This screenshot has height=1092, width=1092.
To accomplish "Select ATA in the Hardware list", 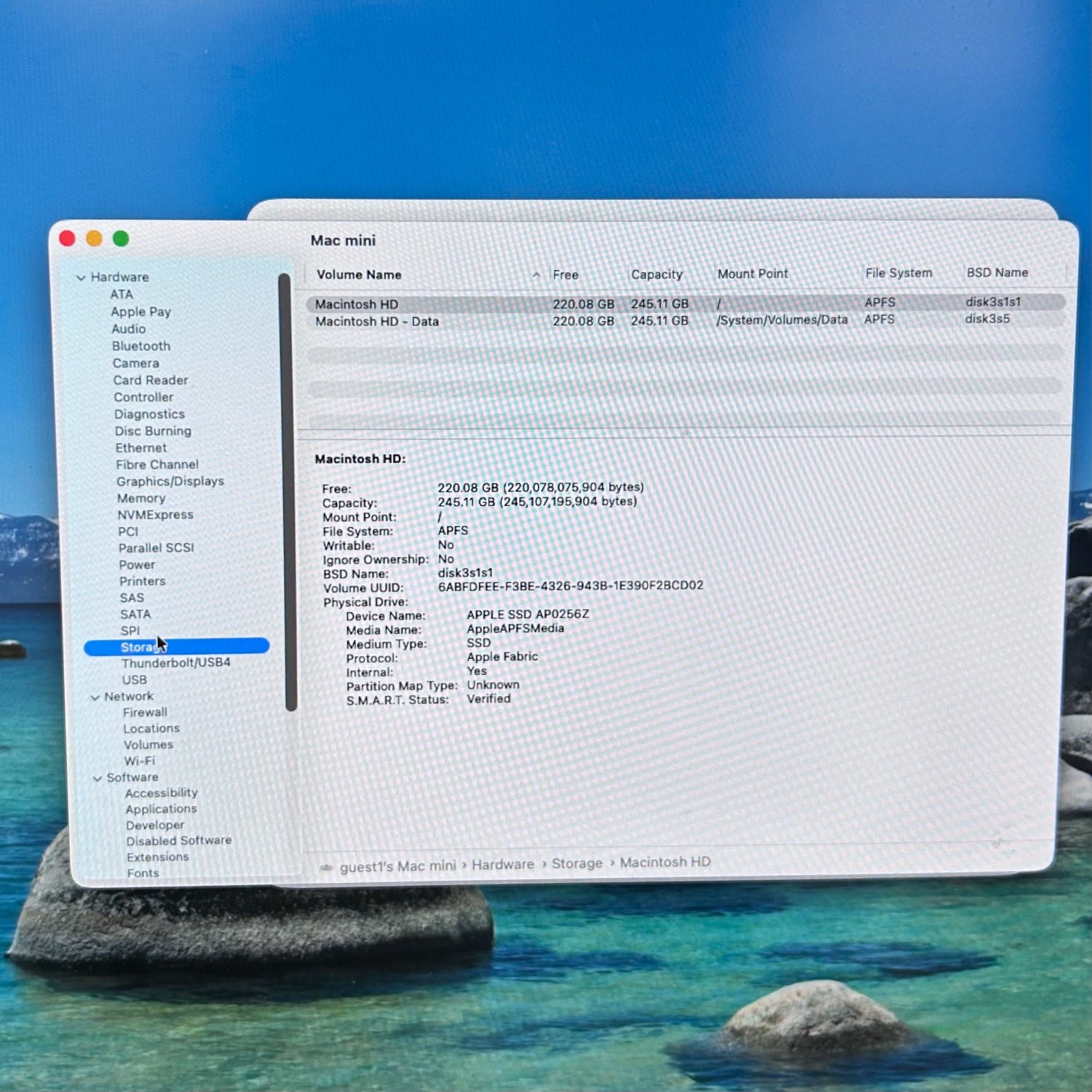I will [x=122, y=294].
